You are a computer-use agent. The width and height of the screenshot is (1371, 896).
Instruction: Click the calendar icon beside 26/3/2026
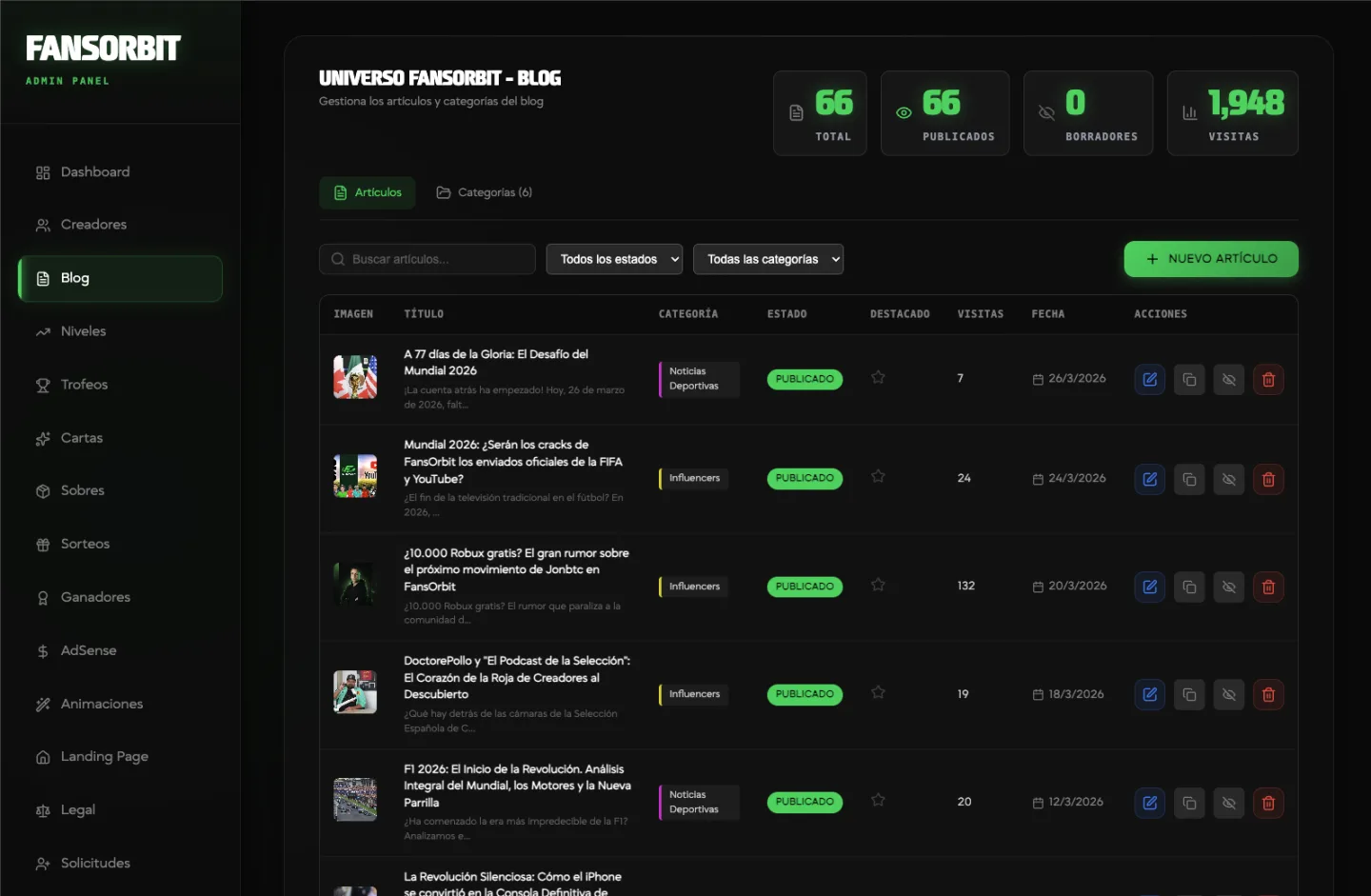[x=1038, y=379]
